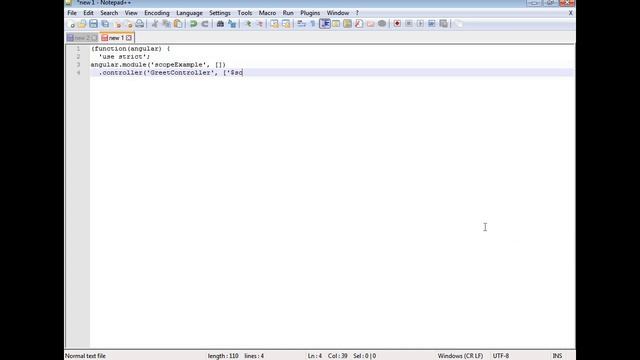Toggle Show All Characters pilcrow icon

[x=313, y=24]
